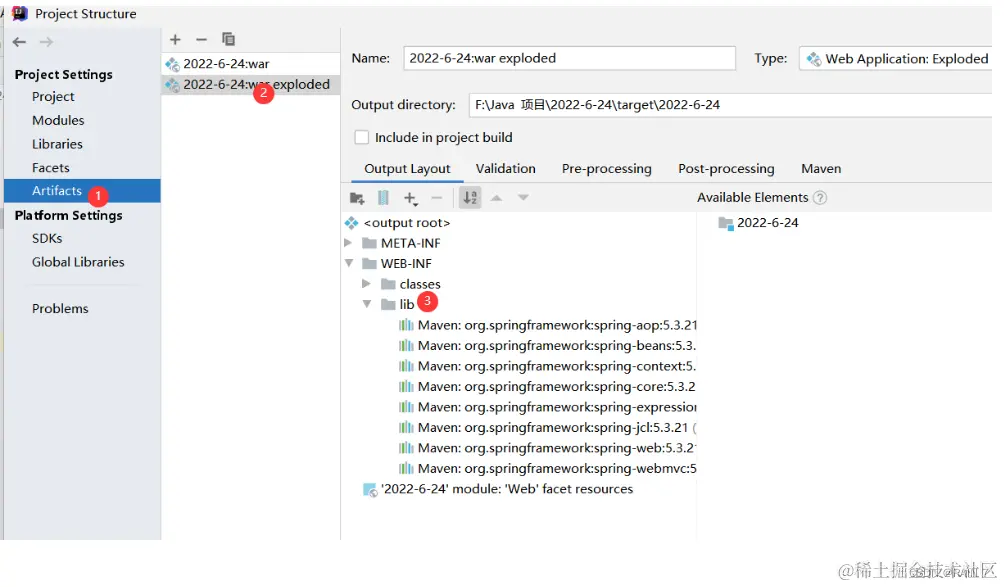The width and height of the screenshot is (1004, 587).
Task: Select the spring-jcl:5.3.21 library row
Action: point(547,428)
